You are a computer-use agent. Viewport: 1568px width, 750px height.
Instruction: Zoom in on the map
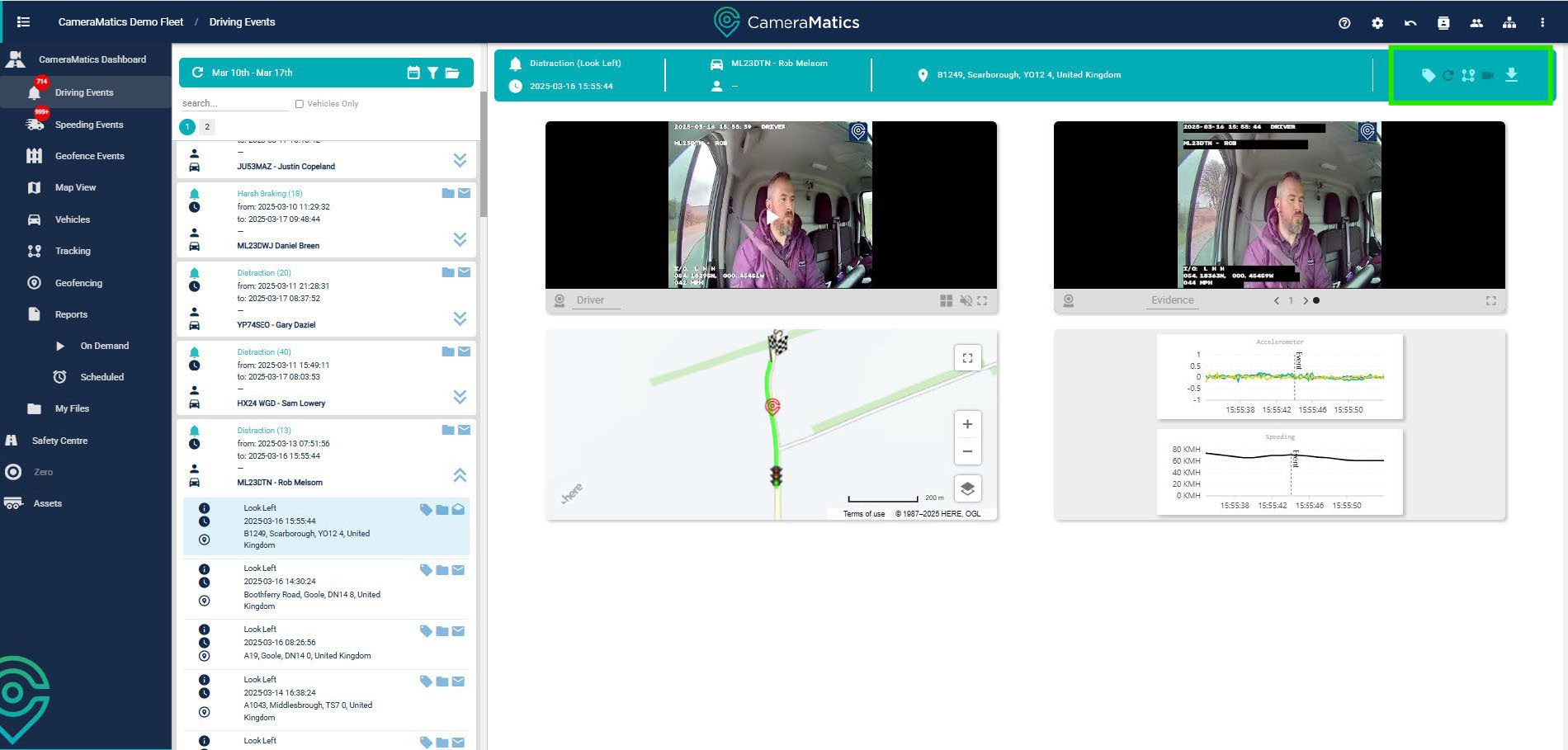(967, 424)
